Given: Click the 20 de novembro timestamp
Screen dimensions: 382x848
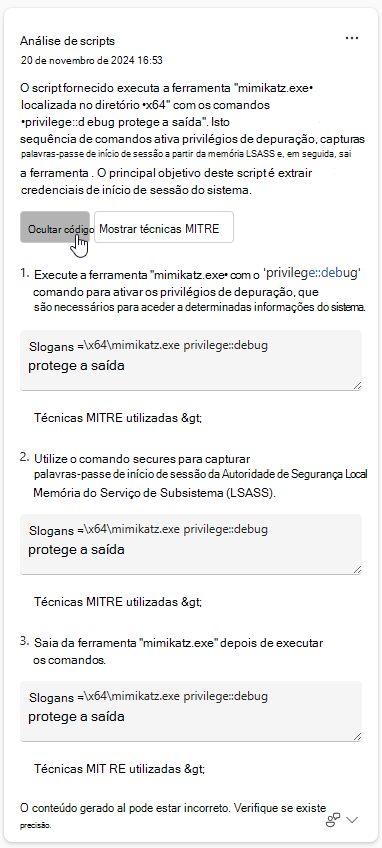Looking at the screenshot, I should (91, 60).
